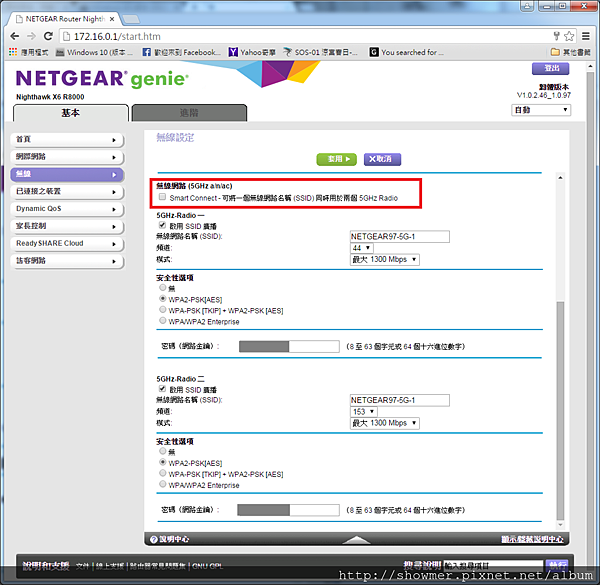Open channel 44 dropdown
The width and height of the screenshot is (600, 585).
click(x=362, y=248)
